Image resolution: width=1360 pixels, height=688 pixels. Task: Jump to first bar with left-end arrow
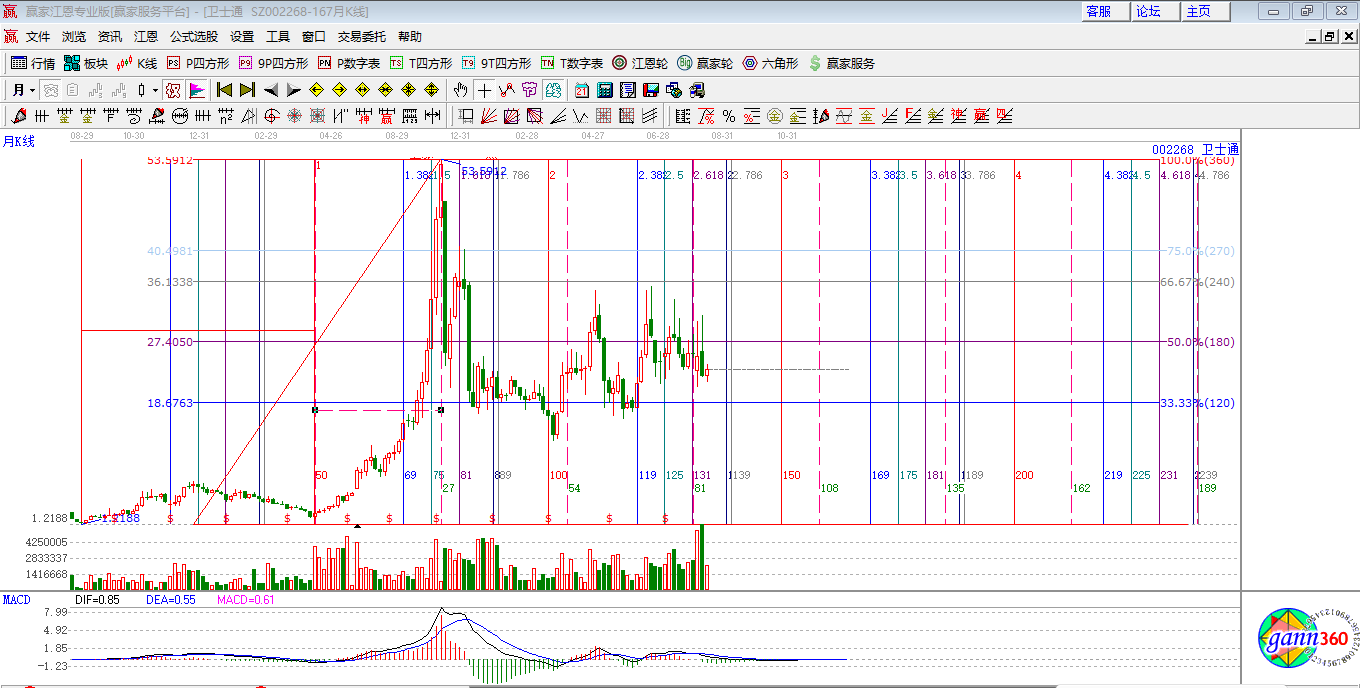coord(225,90)
